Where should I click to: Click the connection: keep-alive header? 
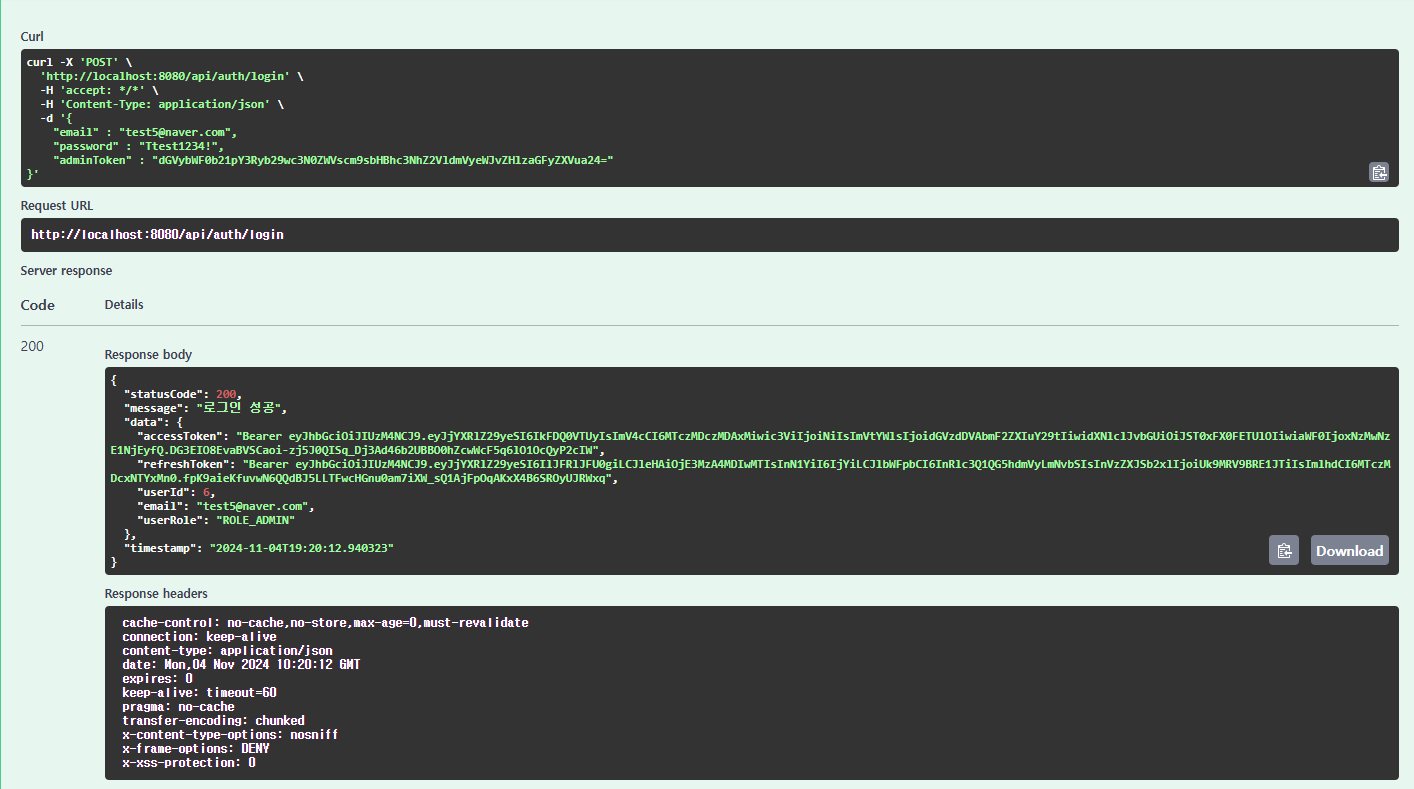(199, 636)
